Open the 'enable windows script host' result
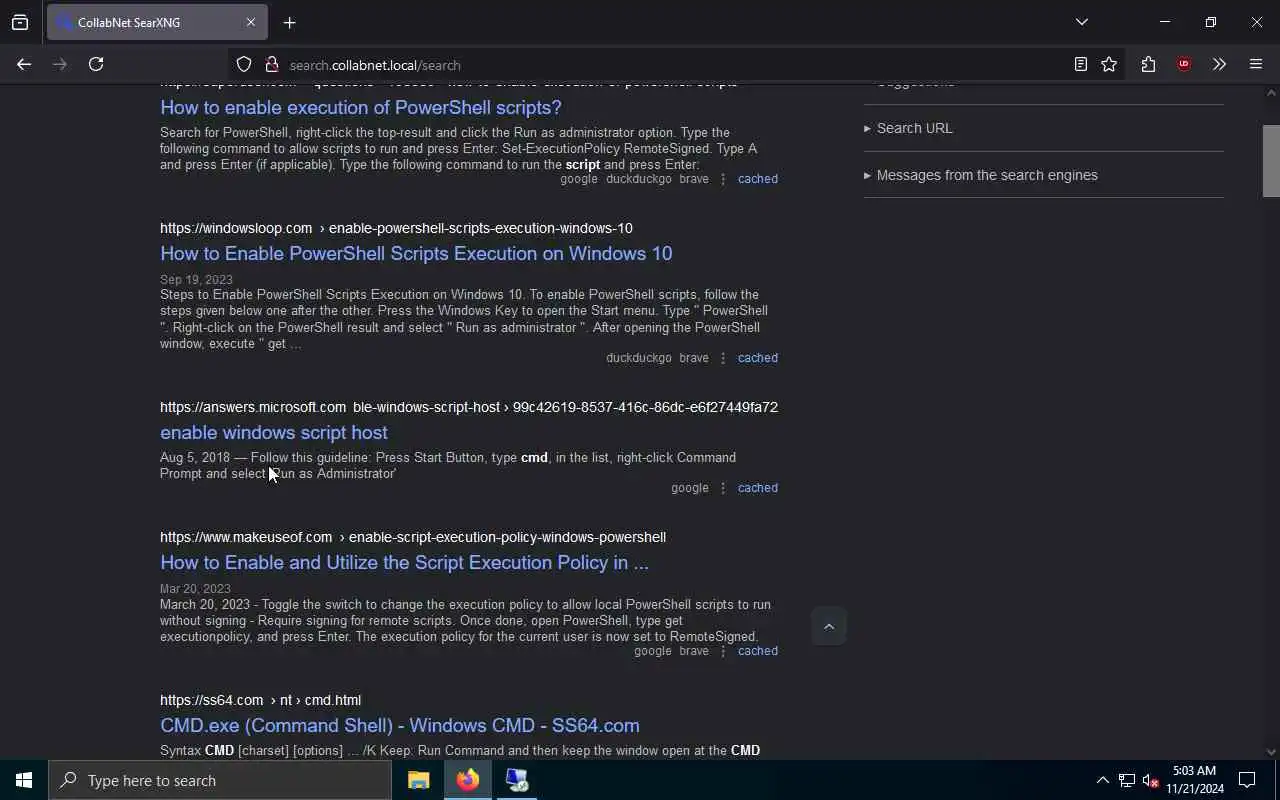Screen dimensions: 1280x800 (x=274, y=432)
